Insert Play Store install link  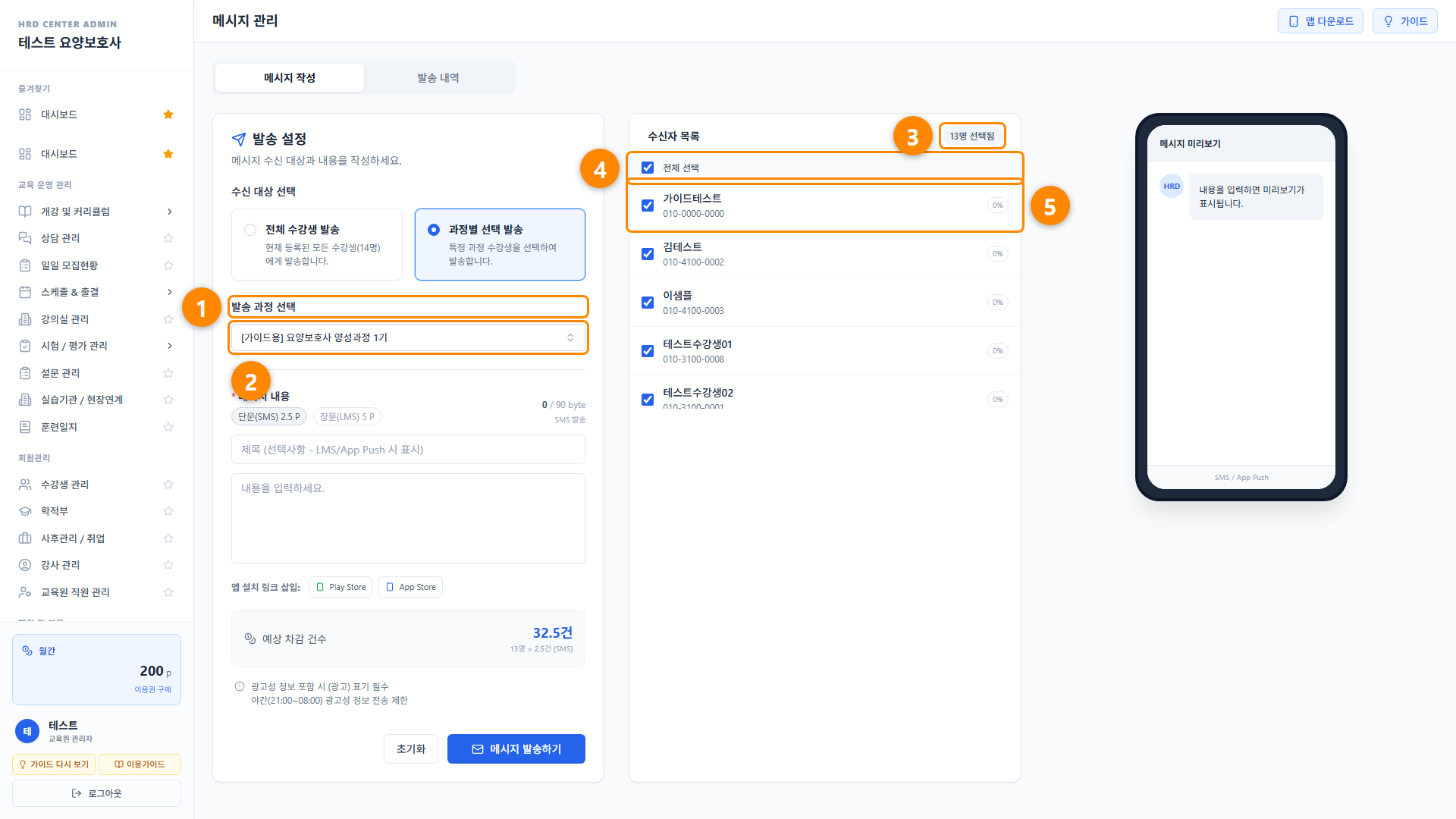pyautogui.click(x=340, y=587)
